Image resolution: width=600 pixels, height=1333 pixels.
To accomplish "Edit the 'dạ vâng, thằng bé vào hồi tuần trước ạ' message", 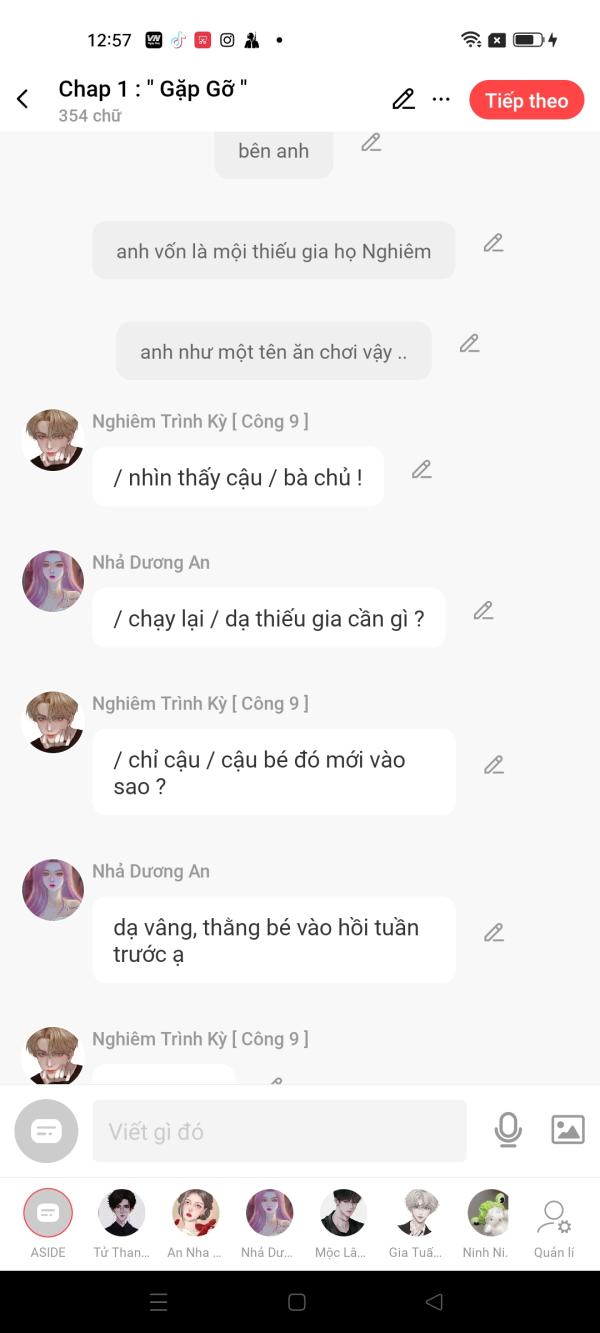I will click(493, 932).
